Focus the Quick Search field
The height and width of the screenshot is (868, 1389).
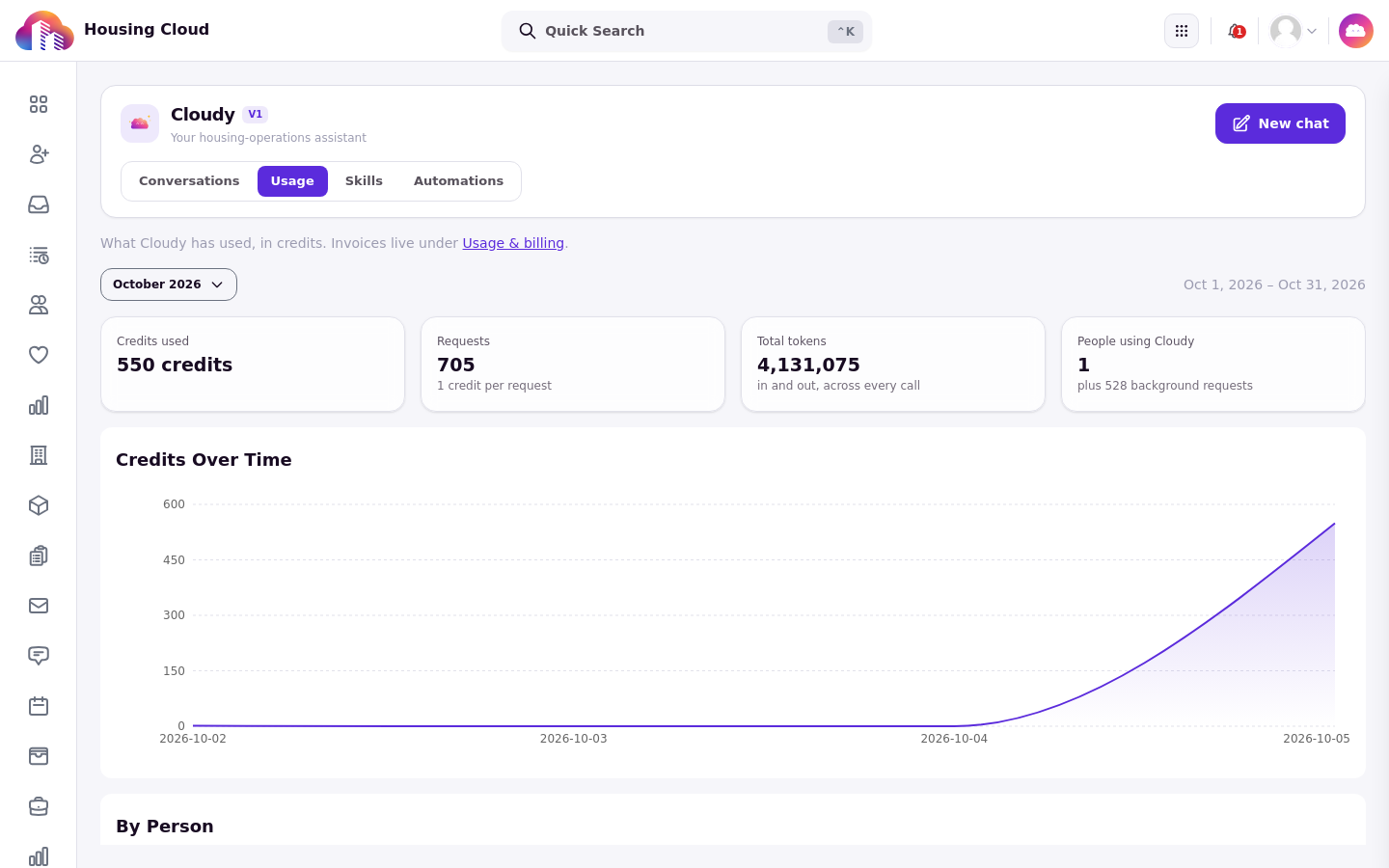click(x=687, y=31)
